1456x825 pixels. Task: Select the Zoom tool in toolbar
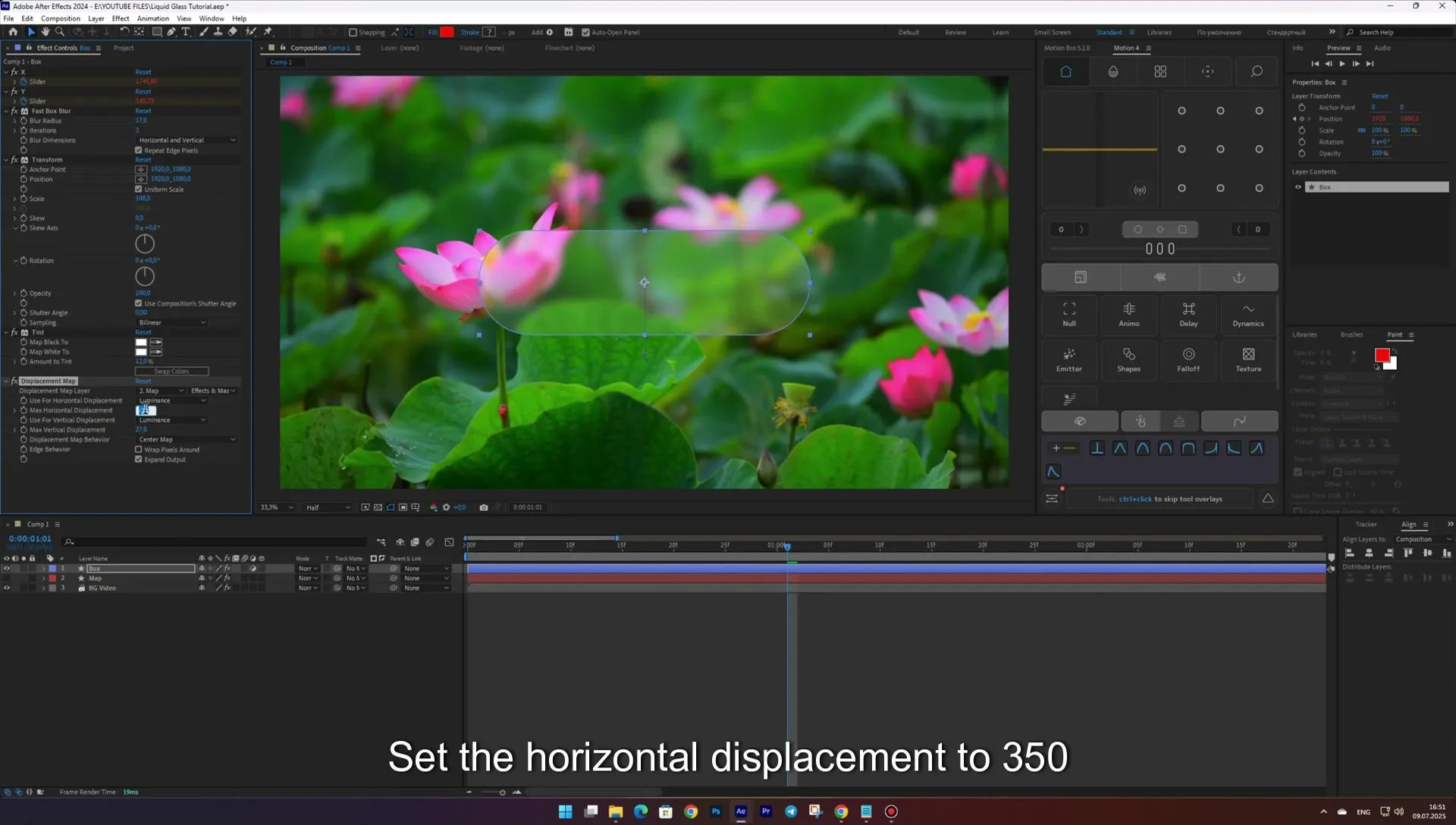pyautogui.click(x=60, y=32)
